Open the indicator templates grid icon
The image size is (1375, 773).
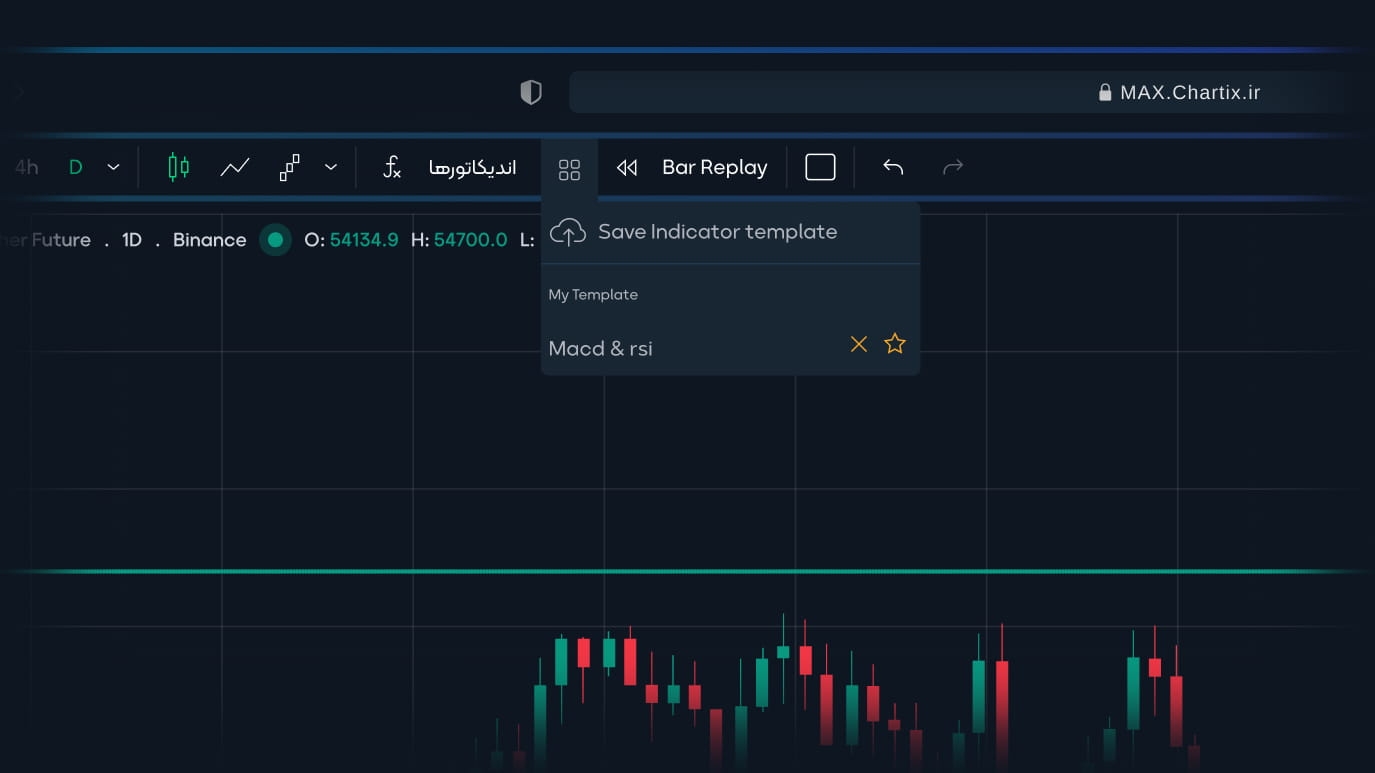coord(569,170)
